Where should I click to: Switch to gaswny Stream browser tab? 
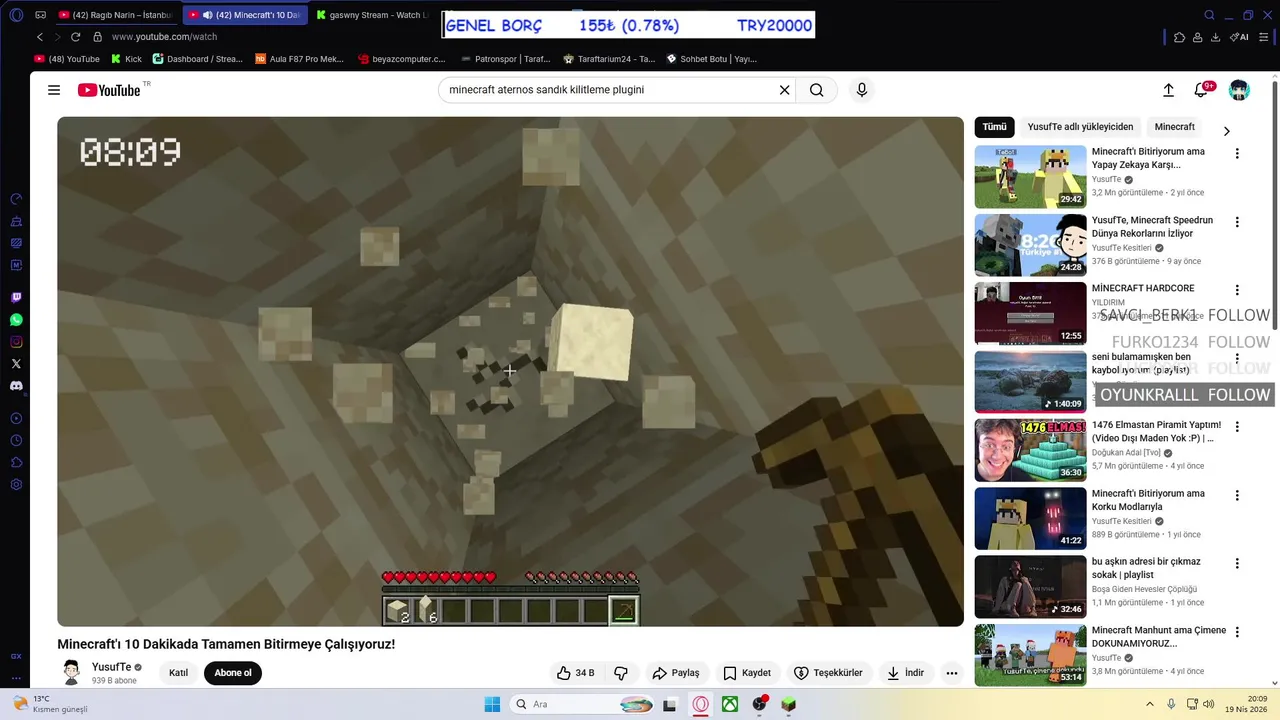[x=370, y=15]
